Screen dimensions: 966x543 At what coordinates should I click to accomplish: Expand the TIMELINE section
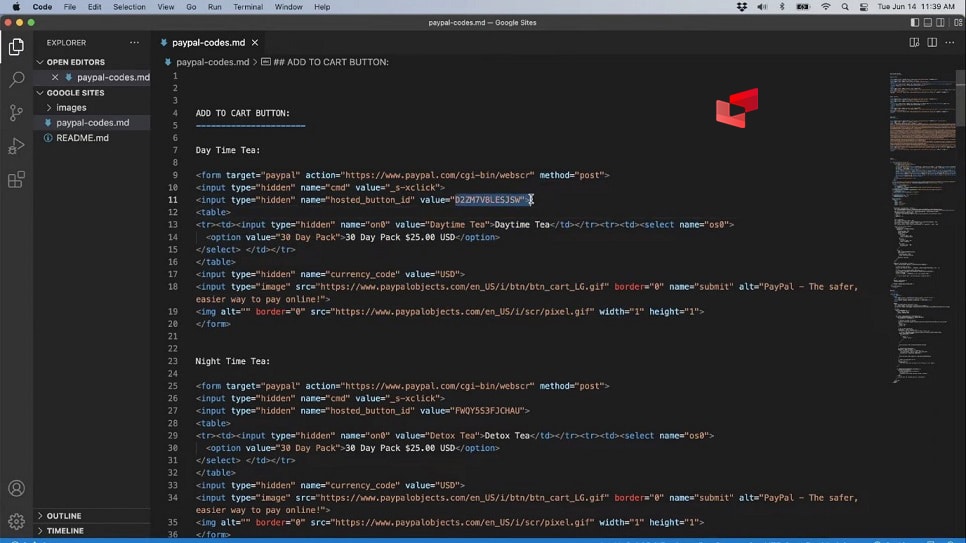(x=65, y=531)
